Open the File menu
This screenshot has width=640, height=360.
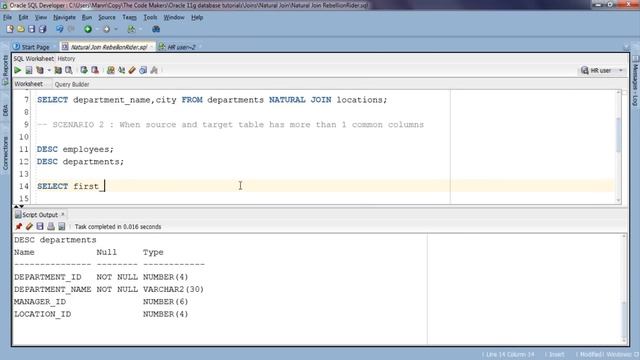coord(7,18)
